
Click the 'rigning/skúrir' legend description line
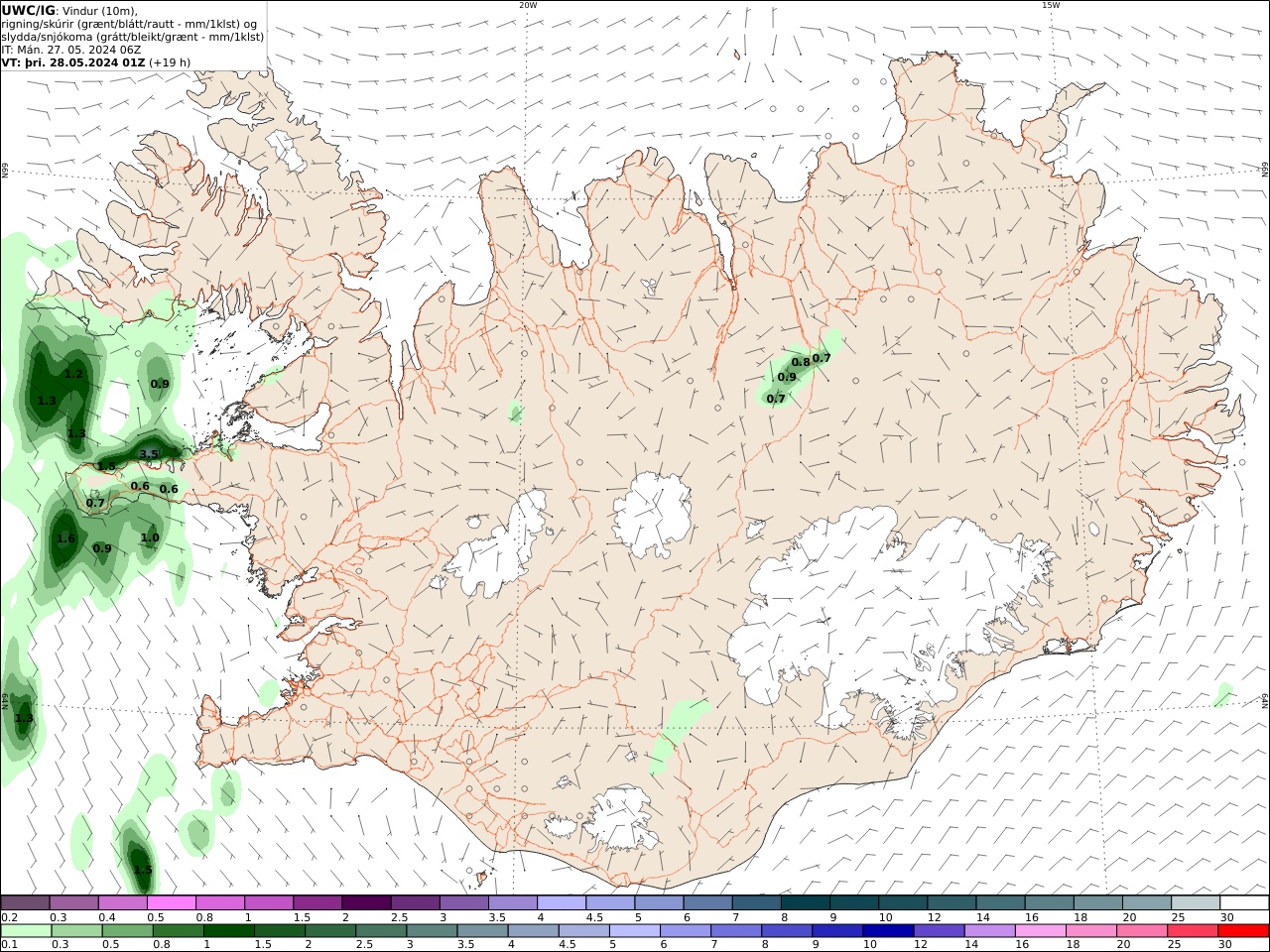click(x=130, y=24)
